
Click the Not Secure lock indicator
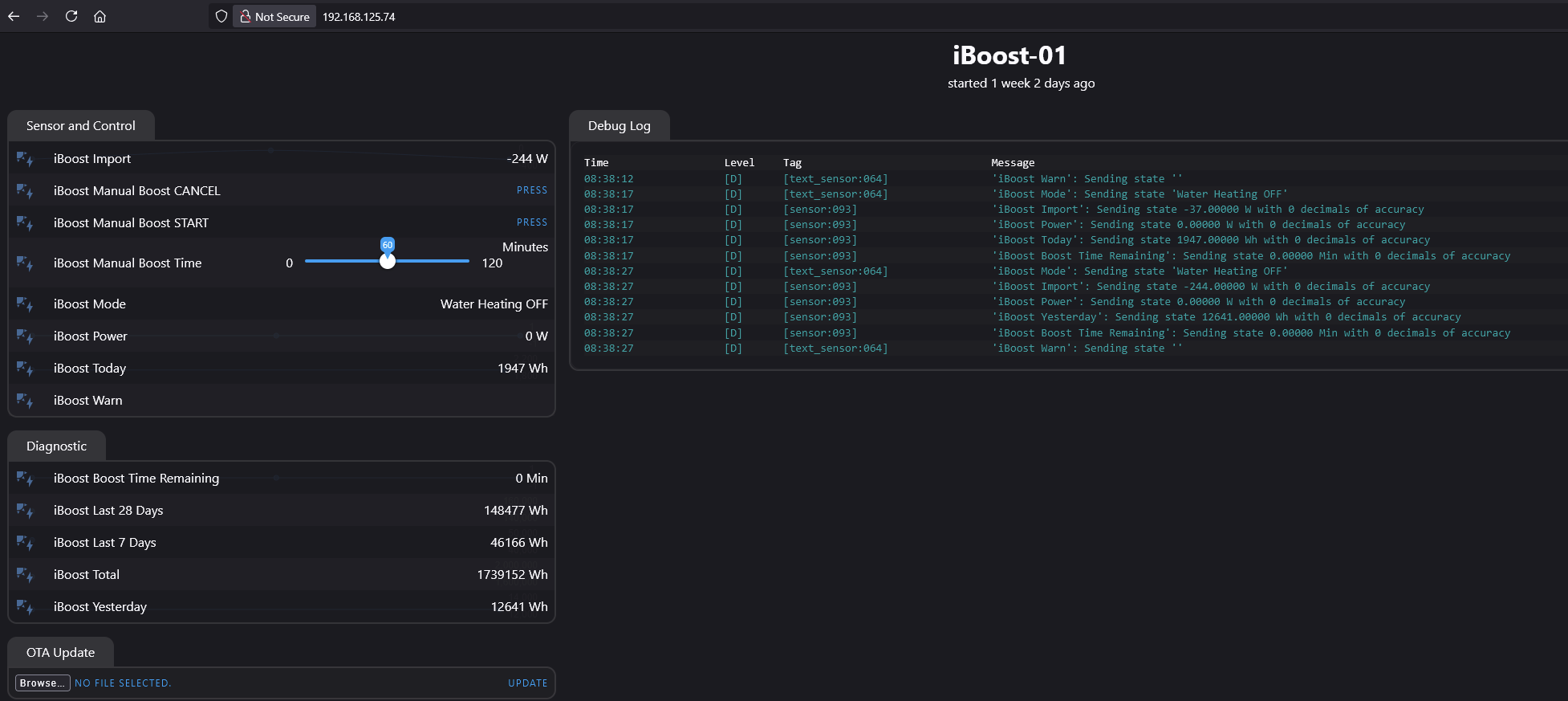click(x=274, y=16)
